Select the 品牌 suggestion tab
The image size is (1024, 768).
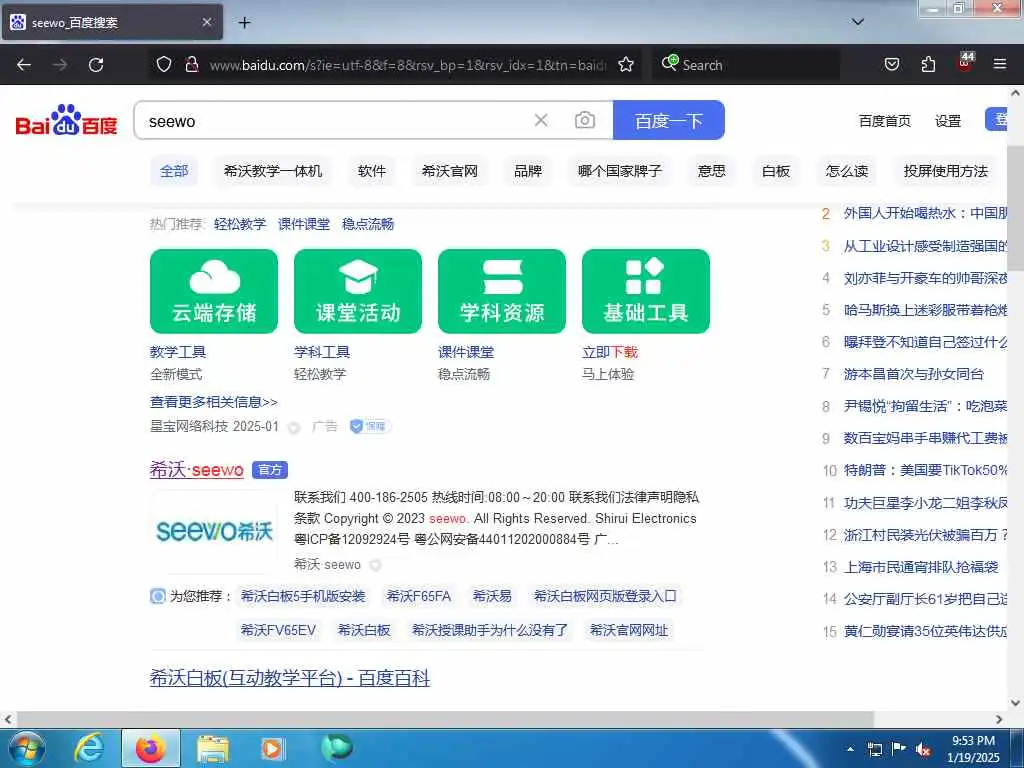(x=528, y=171)
